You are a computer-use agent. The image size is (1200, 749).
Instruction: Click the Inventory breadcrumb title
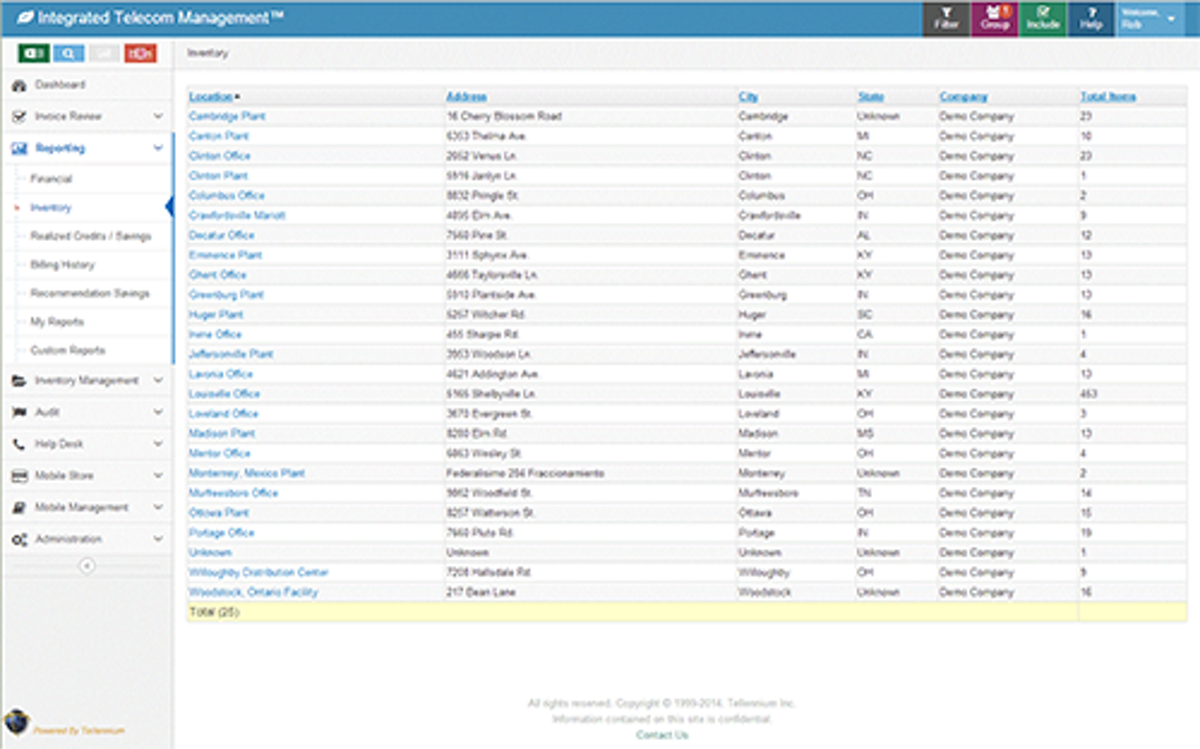point(207,54)
